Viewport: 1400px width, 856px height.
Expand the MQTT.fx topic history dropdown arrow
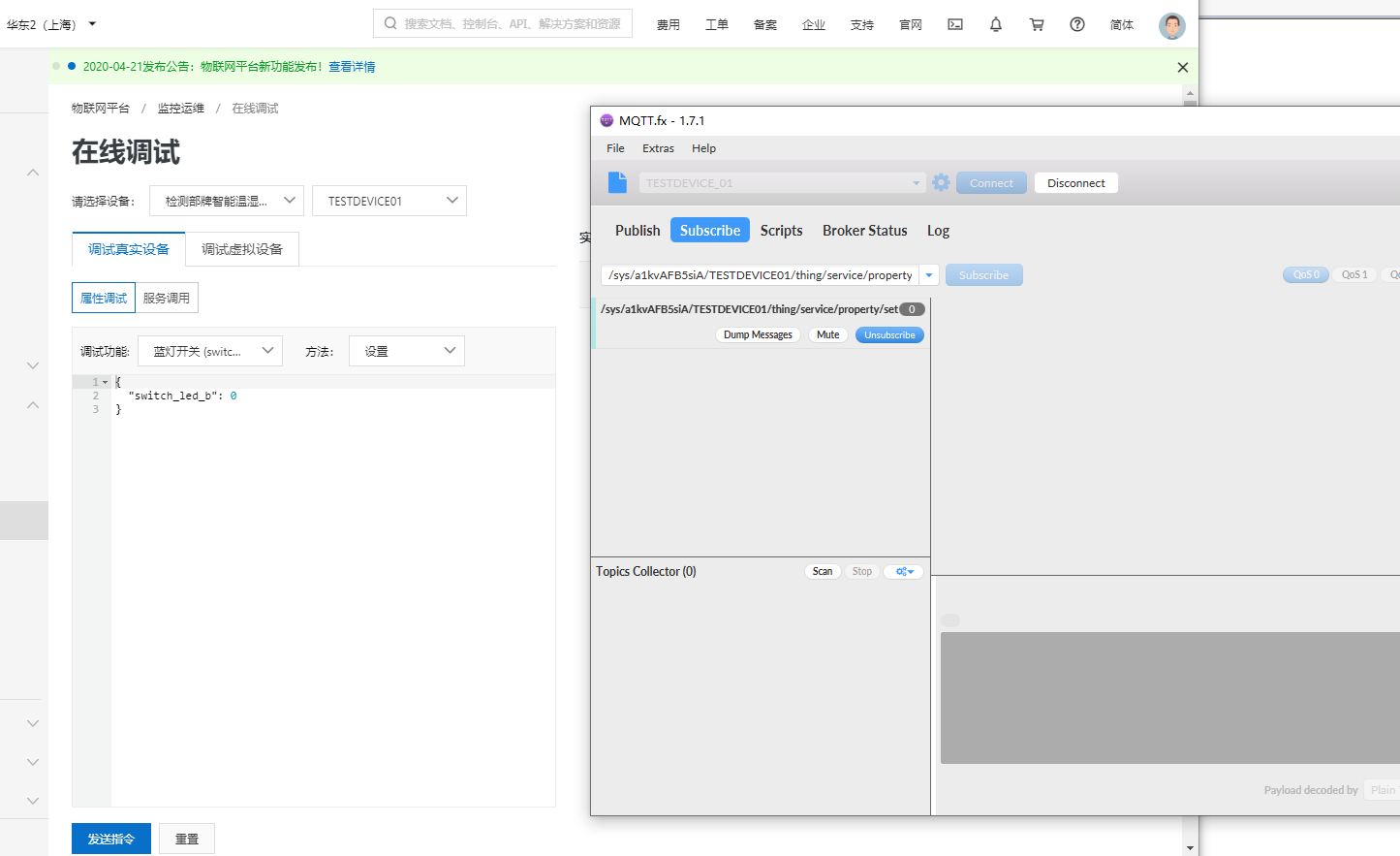(929, 275)
